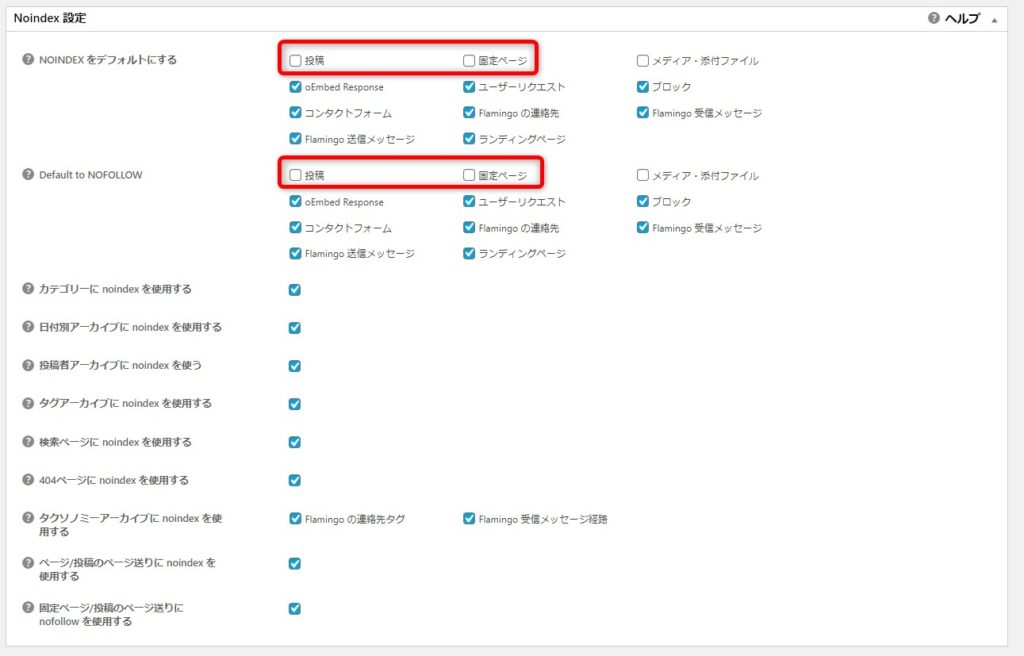Screen dimensions: 1024x656
Task: Toggle 検索ページに noindex checkbox
Action: pyautogui.click(x=295, y=442)
